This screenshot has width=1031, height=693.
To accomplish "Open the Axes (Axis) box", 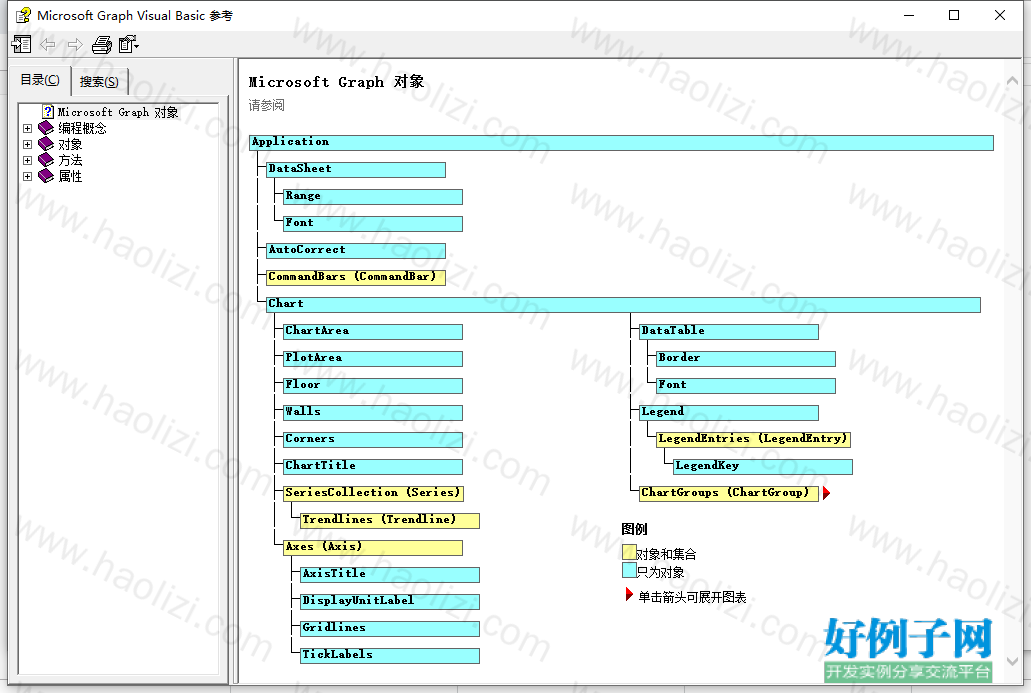I will click(x=373, y=547).
